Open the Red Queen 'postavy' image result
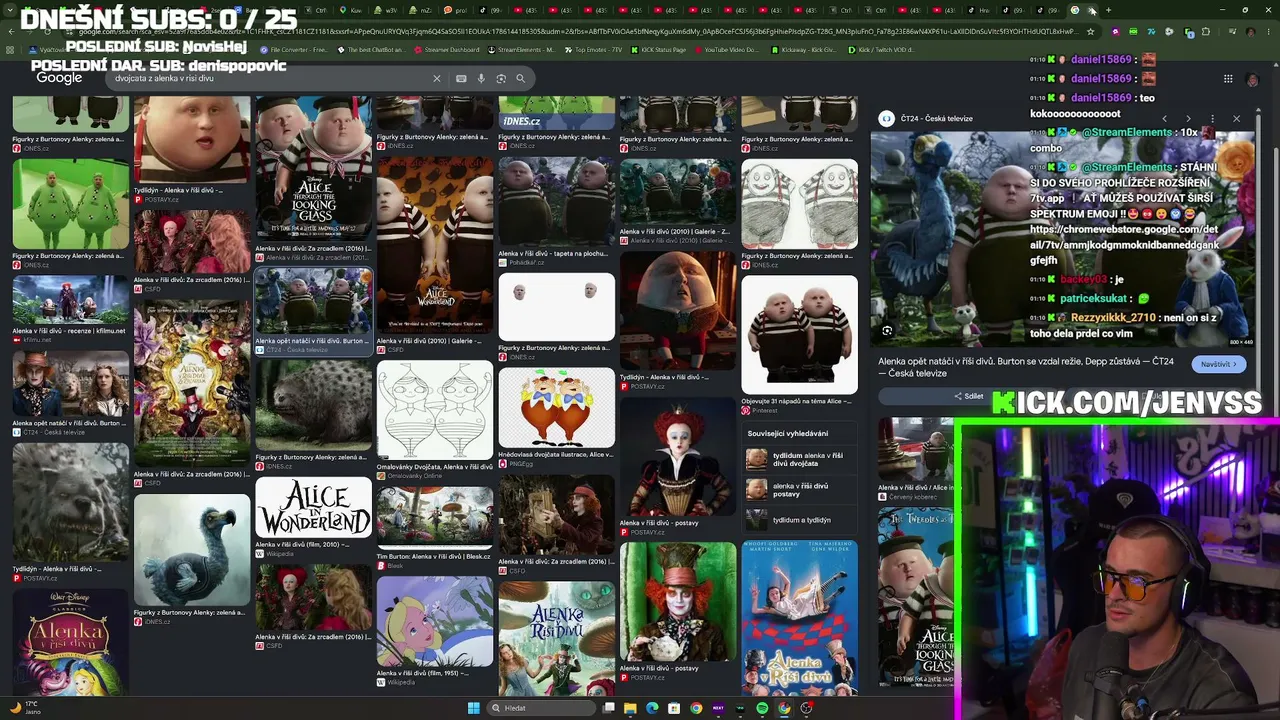The width and height of the screenshot is (1280, 720). pos(678,455)
